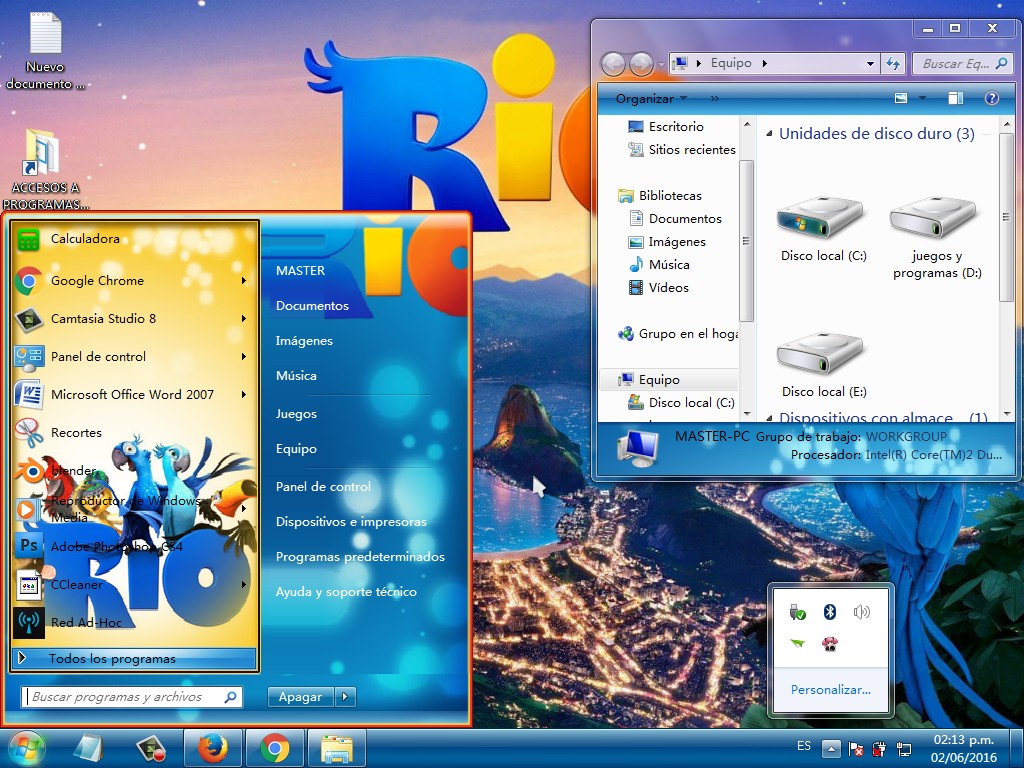This screenshot has width=1024, height=768.
Task: Launch Google Chrome in Start menu list
Action: coord(134,281)
